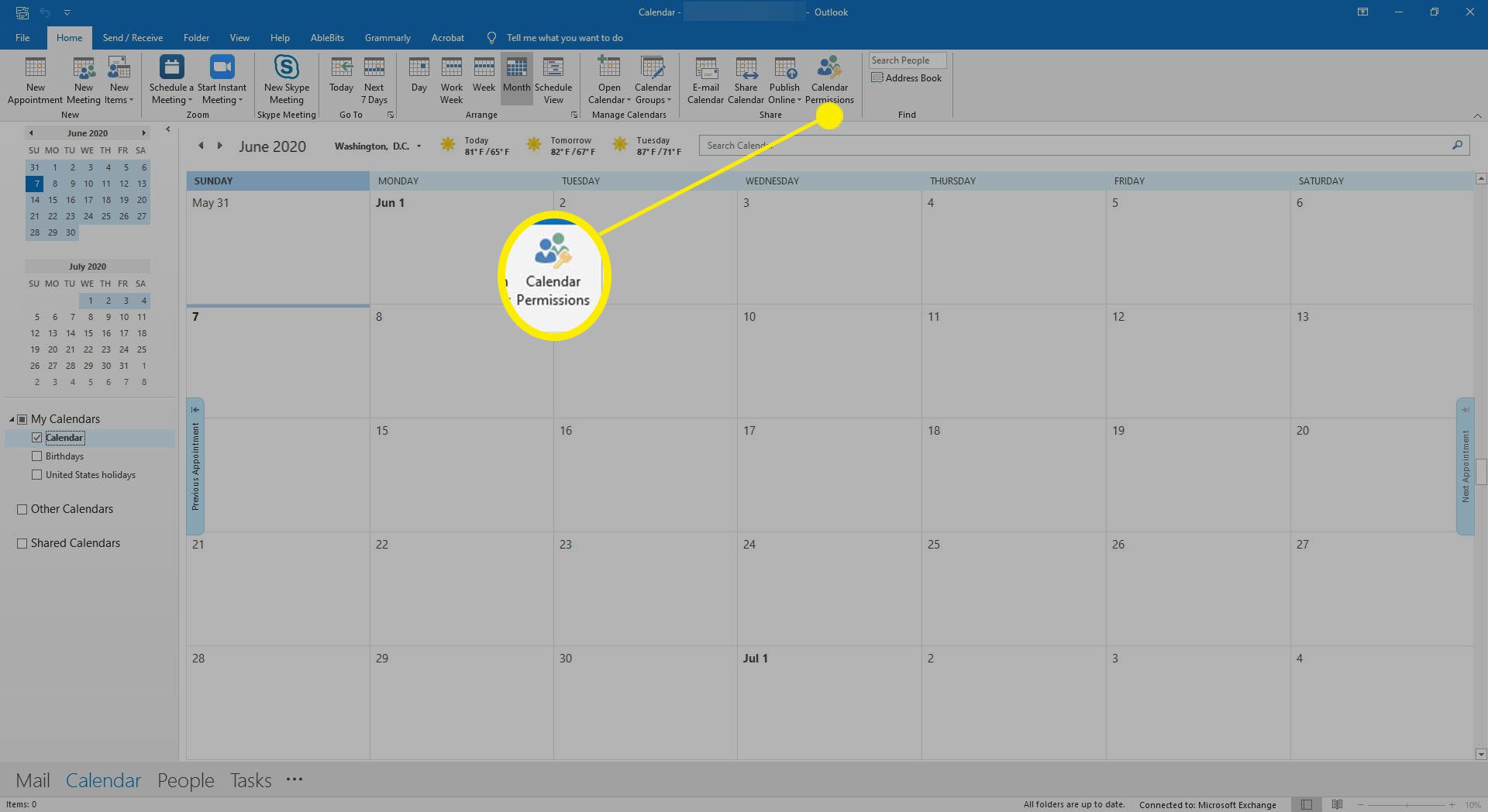Check the Shared Calendars checkbox
This screenshot has width=1488, height=812.
point(22,543)
